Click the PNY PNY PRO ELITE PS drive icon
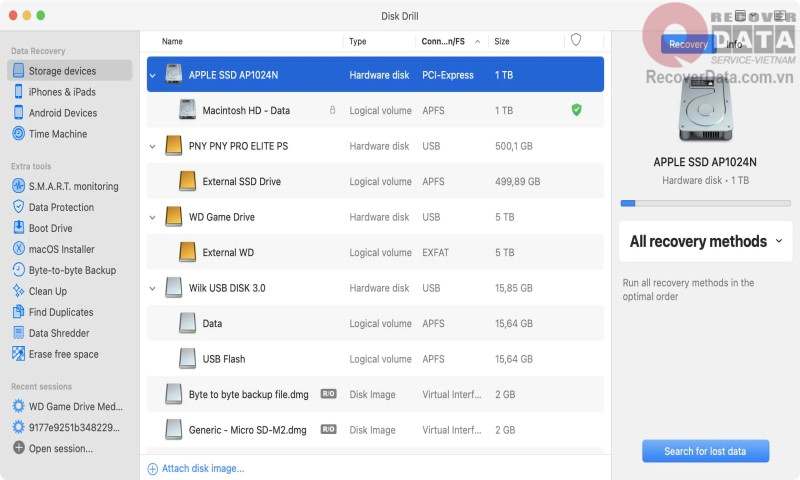800x480 pixels. [173, 146]
